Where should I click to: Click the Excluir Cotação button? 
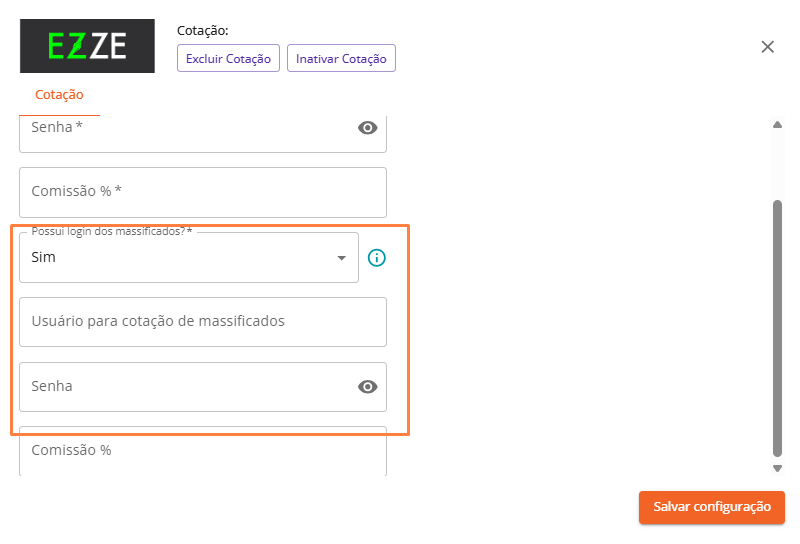tap(228, 58)
